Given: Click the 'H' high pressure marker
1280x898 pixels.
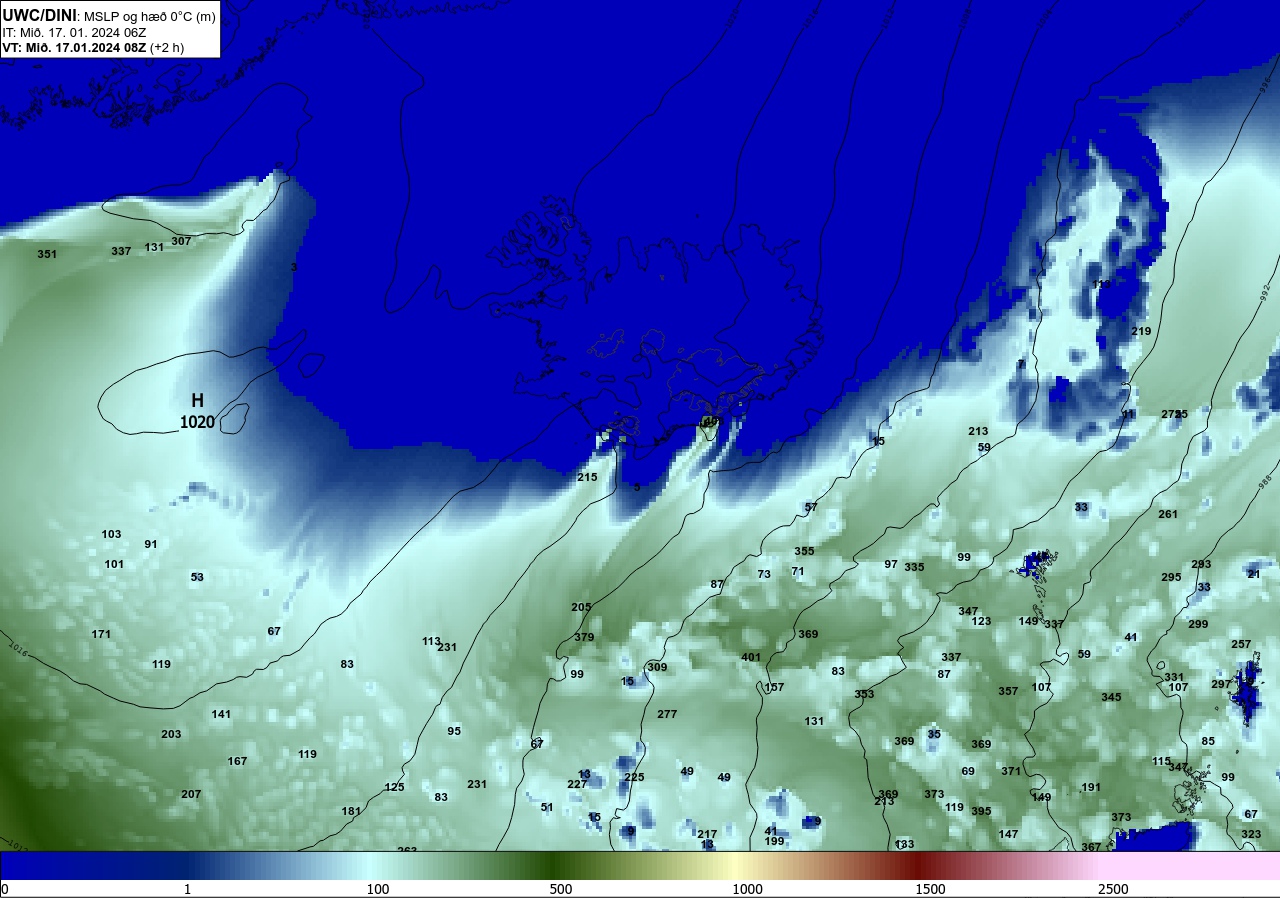Looking at the screenshot, I should click(197, 401).
